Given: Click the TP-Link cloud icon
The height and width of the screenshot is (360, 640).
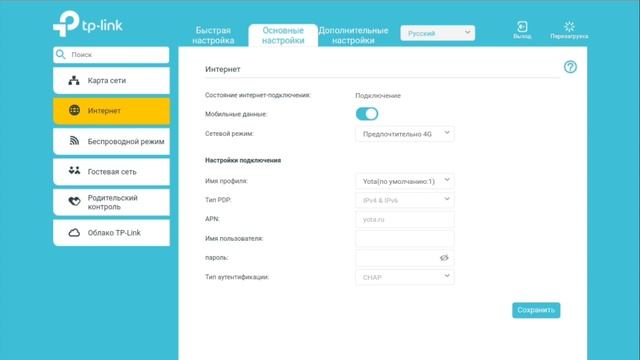Looking at the screenshot, I should coord(74,233).
